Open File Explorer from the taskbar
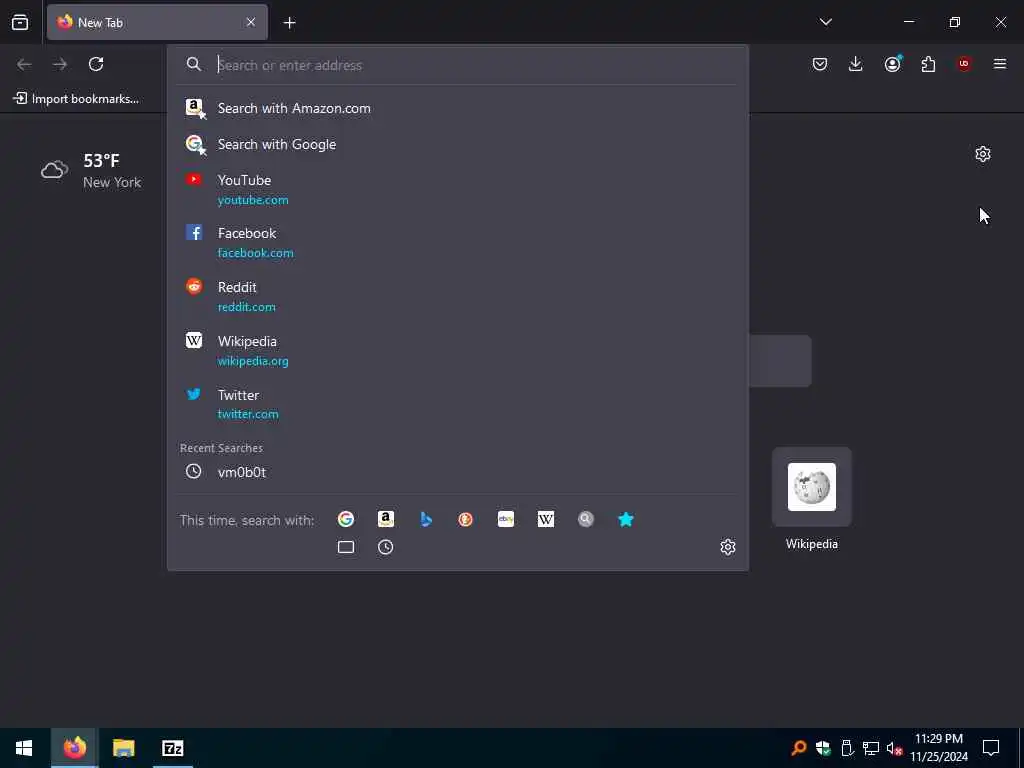The width and height of the screenshot is (1024, 768). point(123,748)
